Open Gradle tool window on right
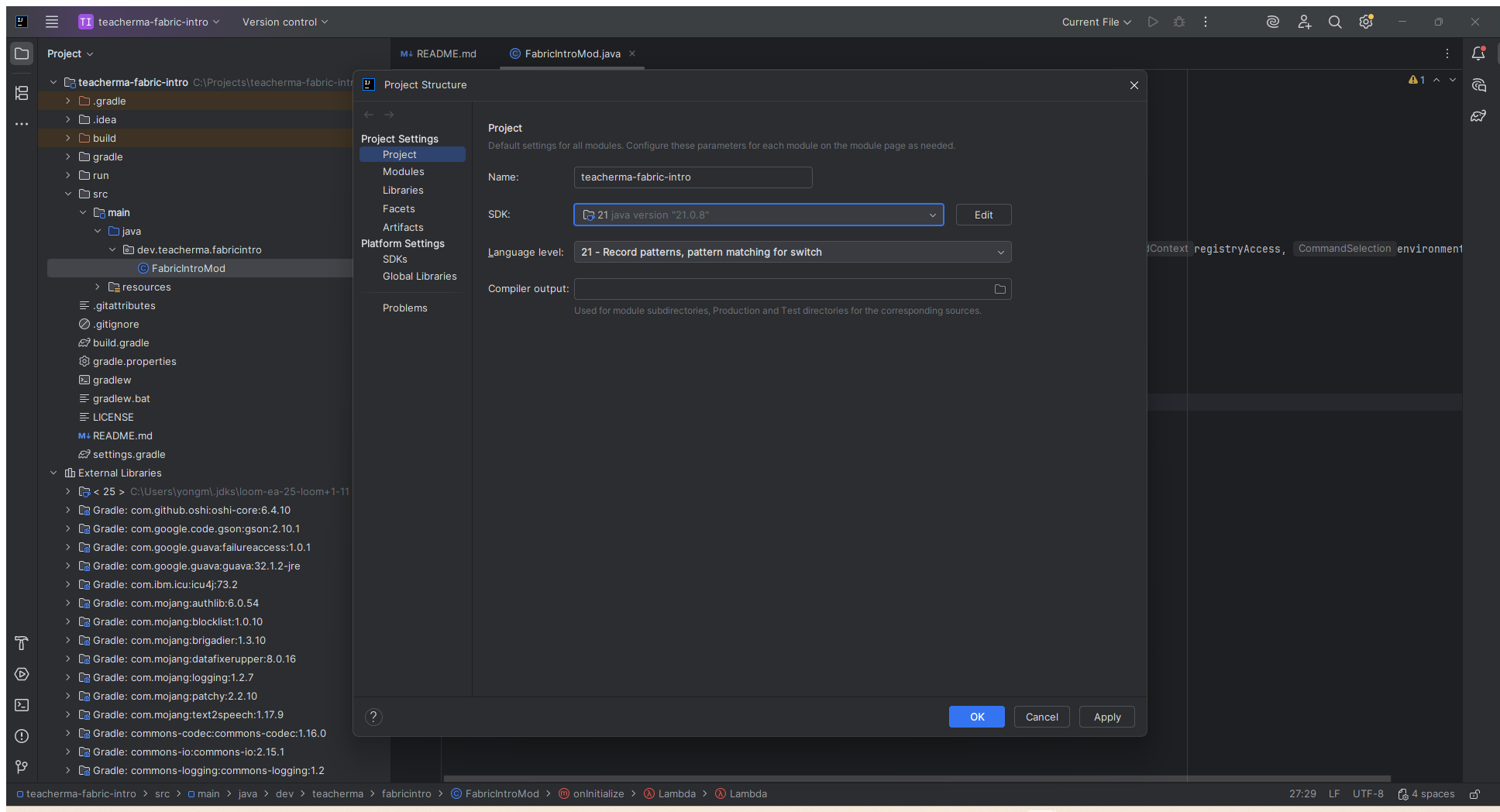1500x812 pixels. 1478,116
